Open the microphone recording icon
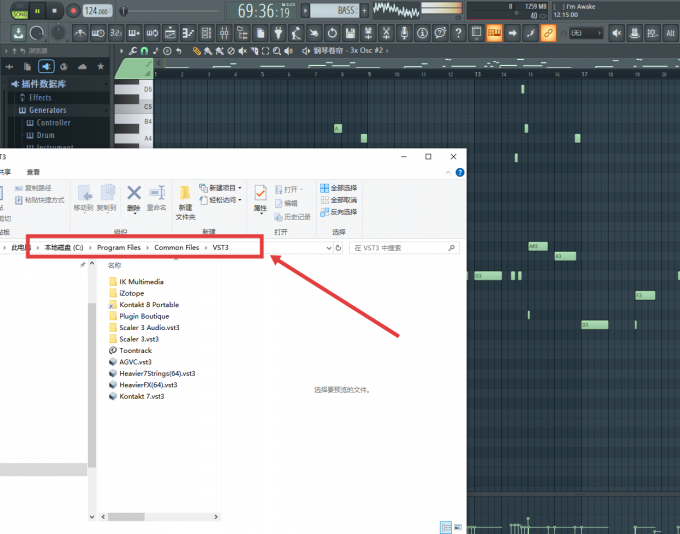The height and width of the screenshot is (534, 680). 404,33
